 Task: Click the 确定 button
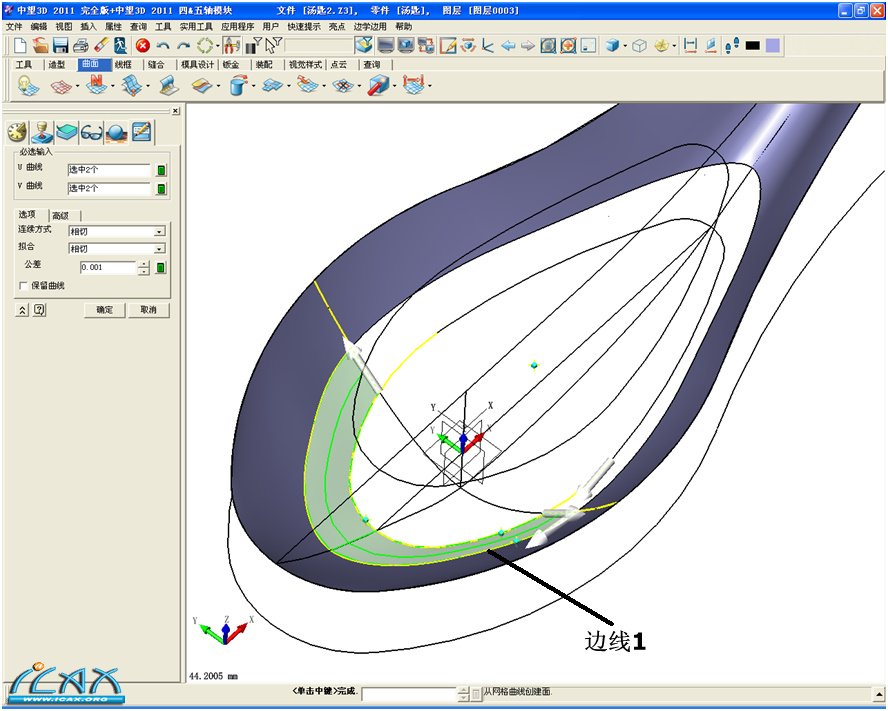click(x=104, y=310)
